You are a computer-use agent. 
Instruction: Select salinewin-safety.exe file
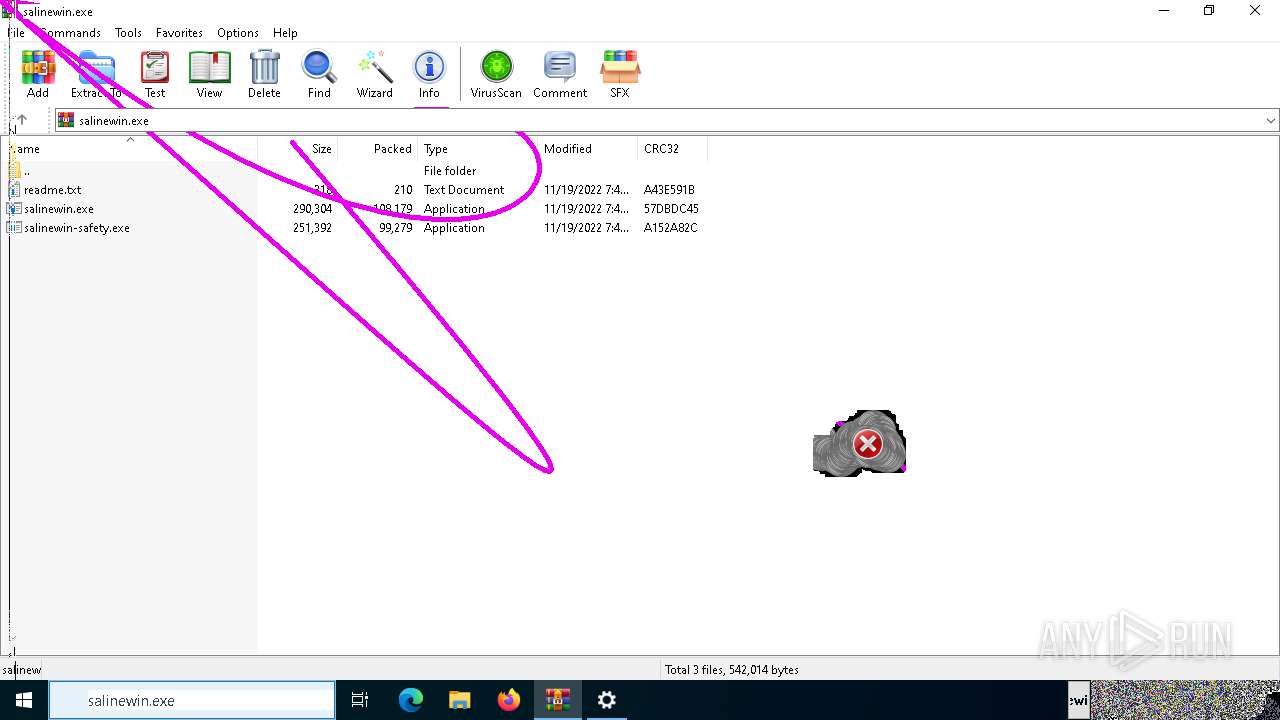tap(77, 228)
